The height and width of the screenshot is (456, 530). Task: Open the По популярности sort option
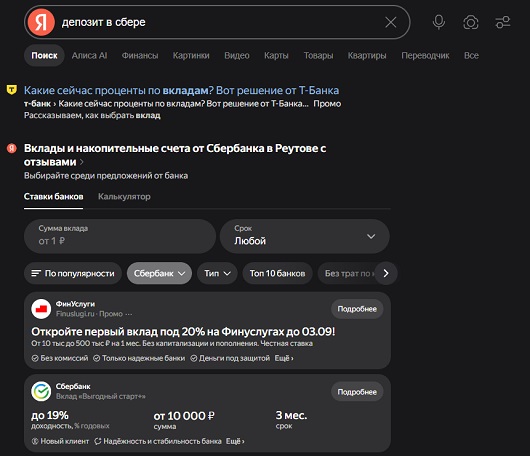(x=73, y=273)
